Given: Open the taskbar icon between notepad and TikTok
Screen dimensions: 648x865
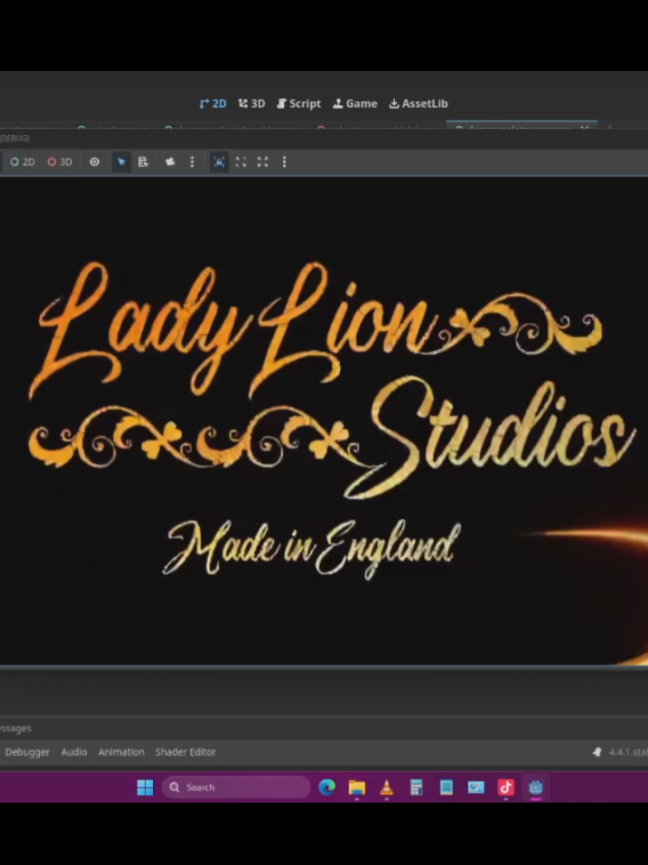Looking at the screenshot, I should pos(476,787).
